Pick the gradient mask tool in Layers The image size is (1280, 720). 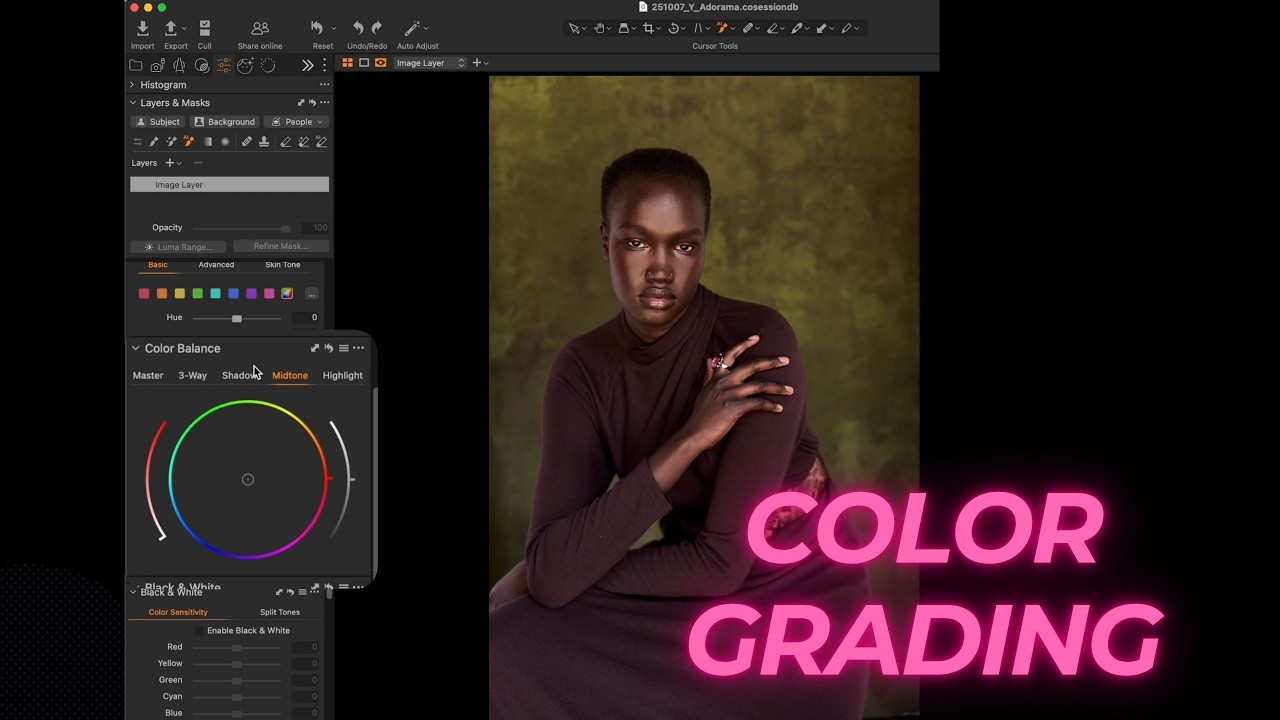[x=208, y=142]
